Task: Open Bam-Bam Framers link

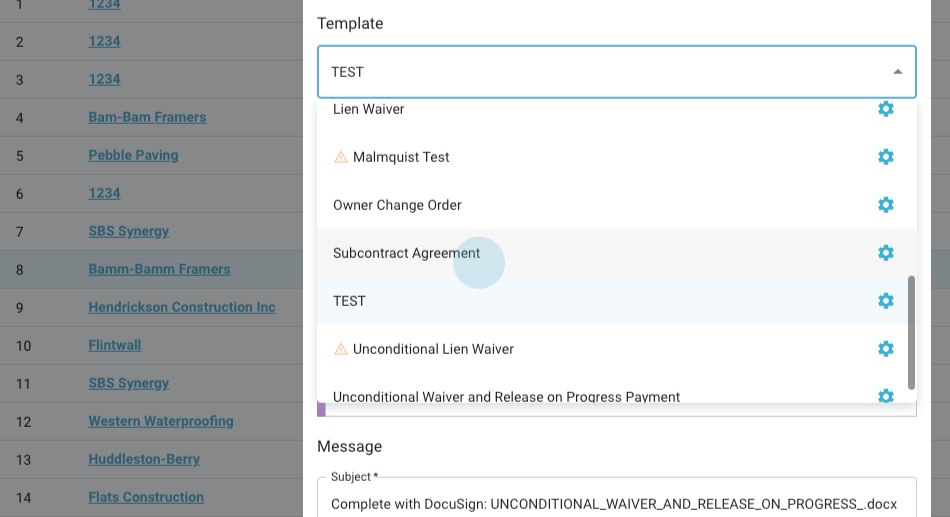Action: 147,117
